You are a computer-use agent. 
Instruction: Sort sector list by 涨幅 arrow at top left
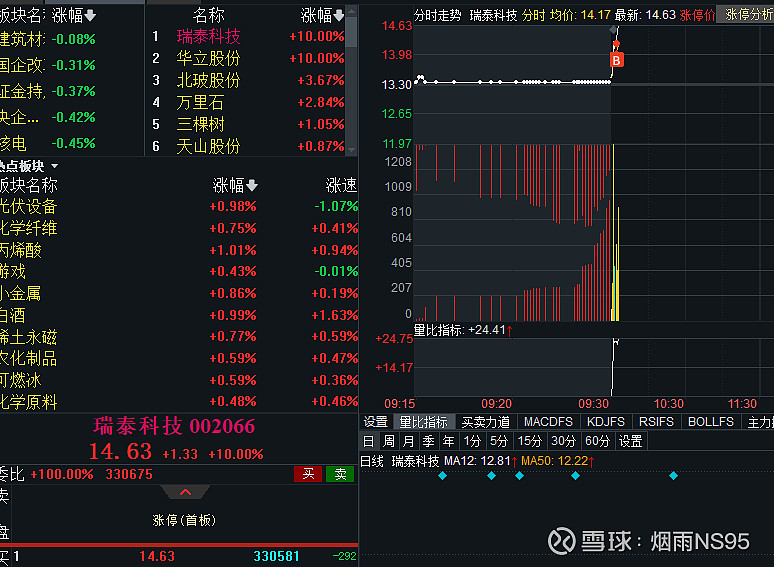tap(90, 16)
